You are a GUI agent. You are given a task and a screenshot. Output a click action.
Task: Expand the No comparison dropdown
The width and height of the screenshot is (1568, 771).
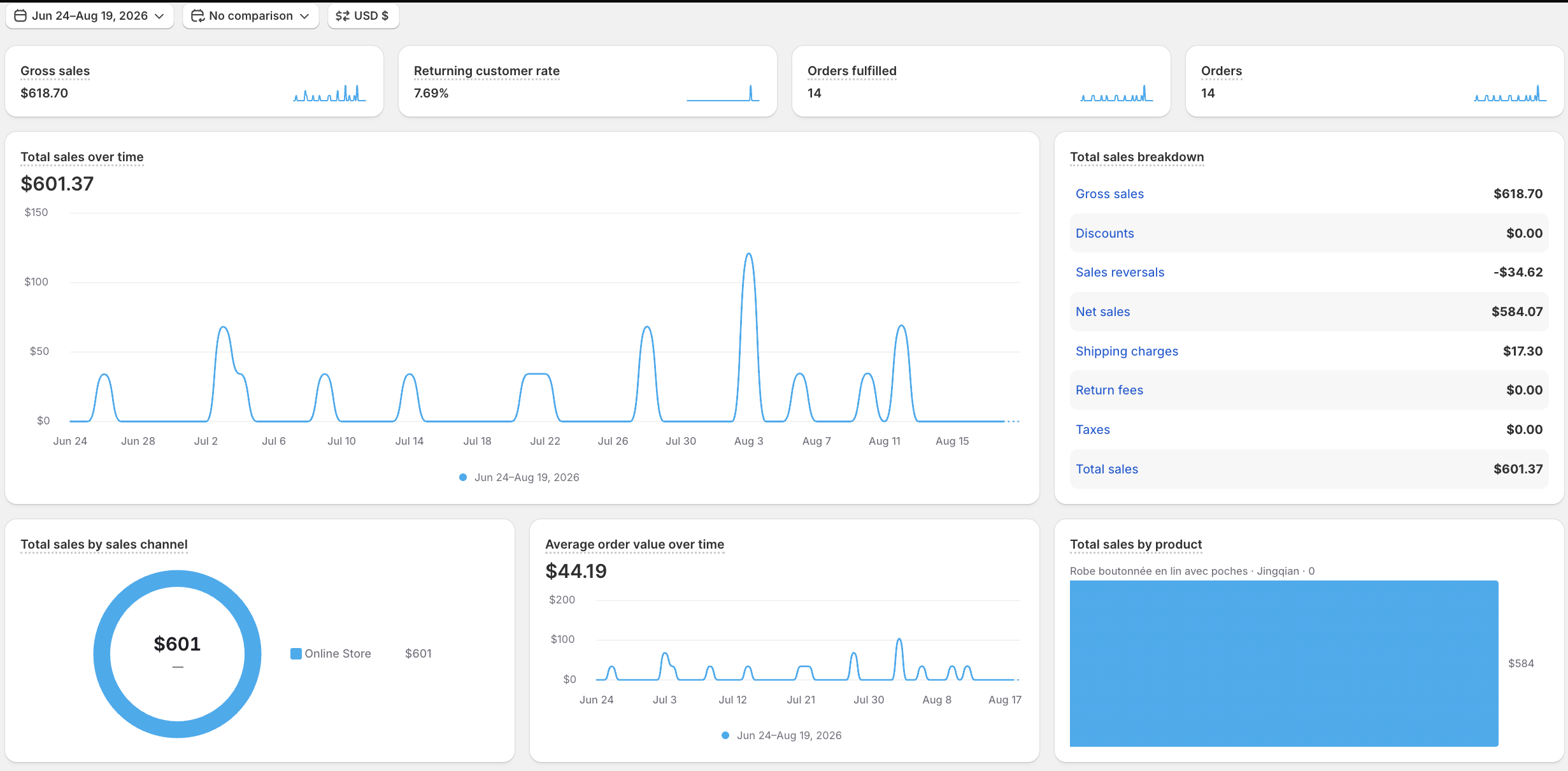[x=251, y=16]
